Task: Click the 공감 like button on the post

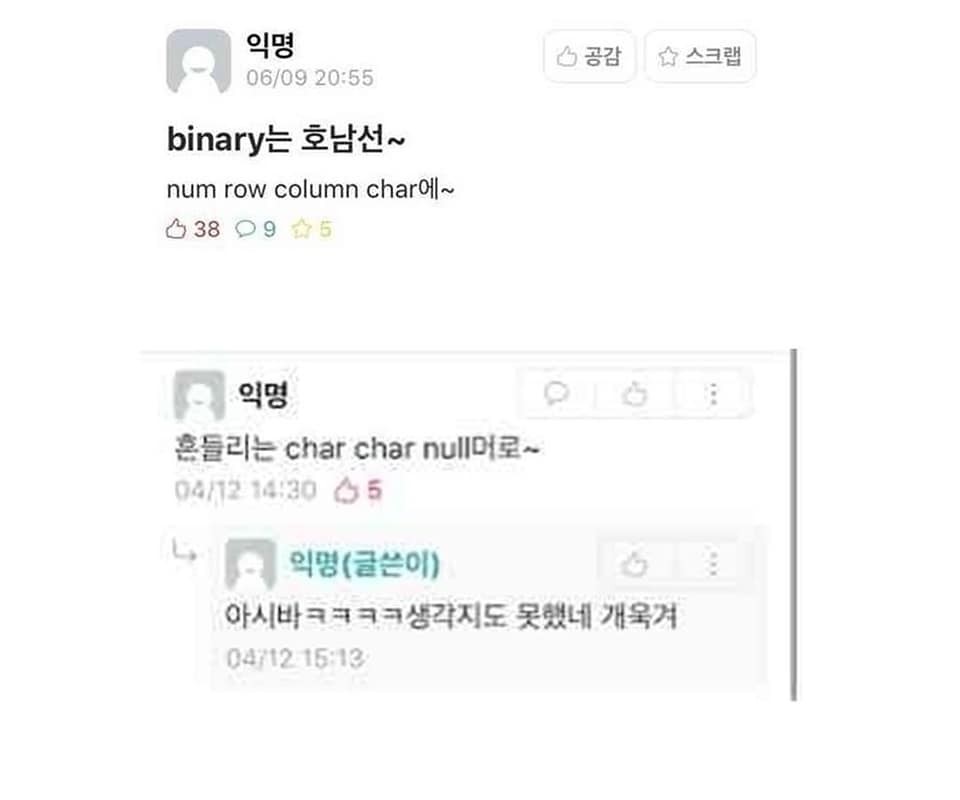Action: point(589,56)
